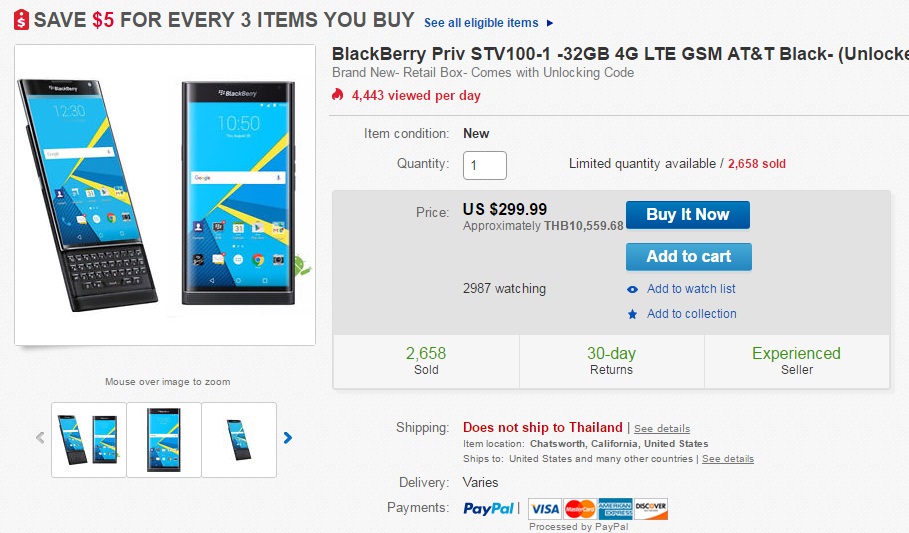The image size is (909, 533).
Task: Show previous thumbnails with left arrow
Action: pyautogui.click(x=40, y=438)
